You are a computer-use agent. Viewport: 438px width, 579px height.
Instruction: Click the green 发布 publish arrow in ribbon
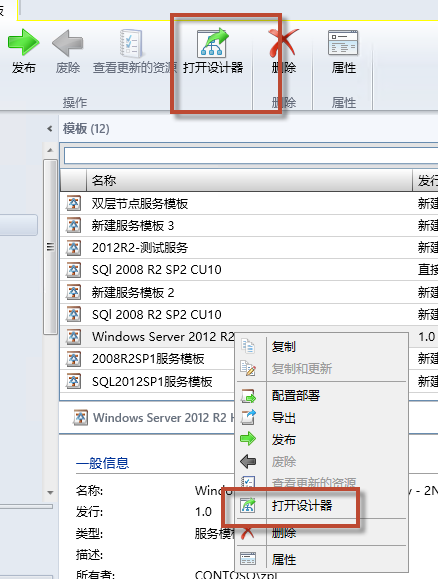[x=23, y=42]
